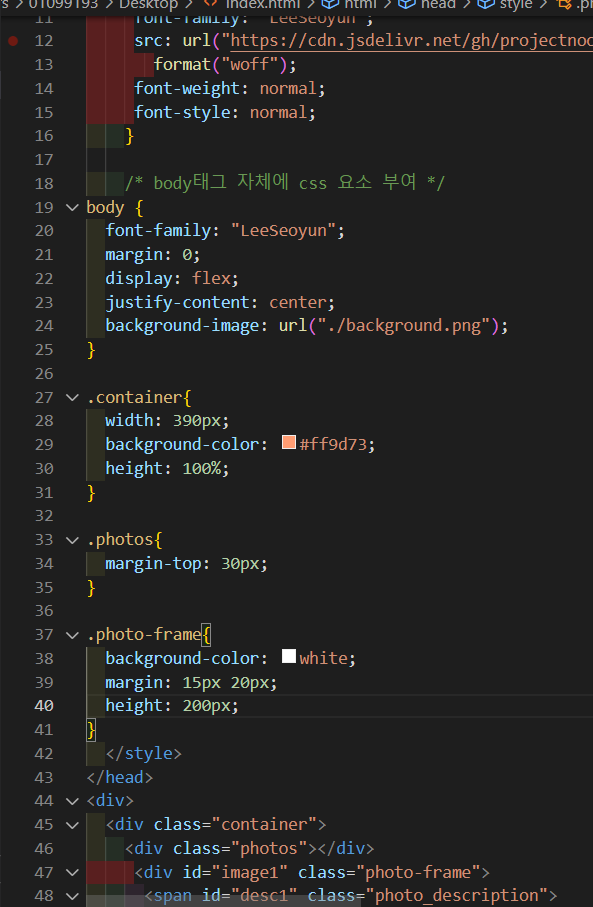Screen dimensions: 593x907
Task: Click 'justify-content: center;' on line 23
Action: click(x=220, y=303)
